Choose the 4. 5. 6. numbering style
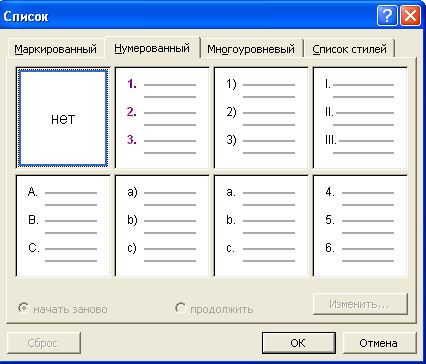 (360, 226)
